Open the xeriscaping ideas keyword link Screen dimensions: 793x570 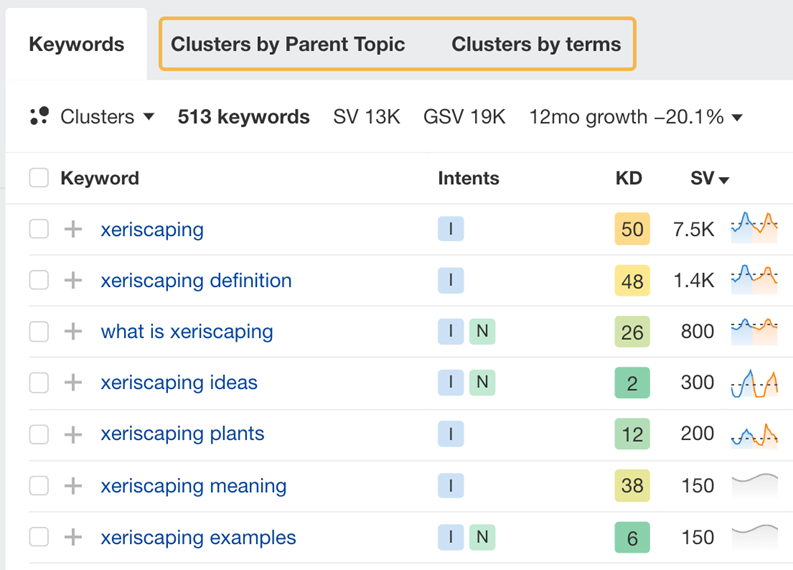pyautogui.click(x=179, y=382)
